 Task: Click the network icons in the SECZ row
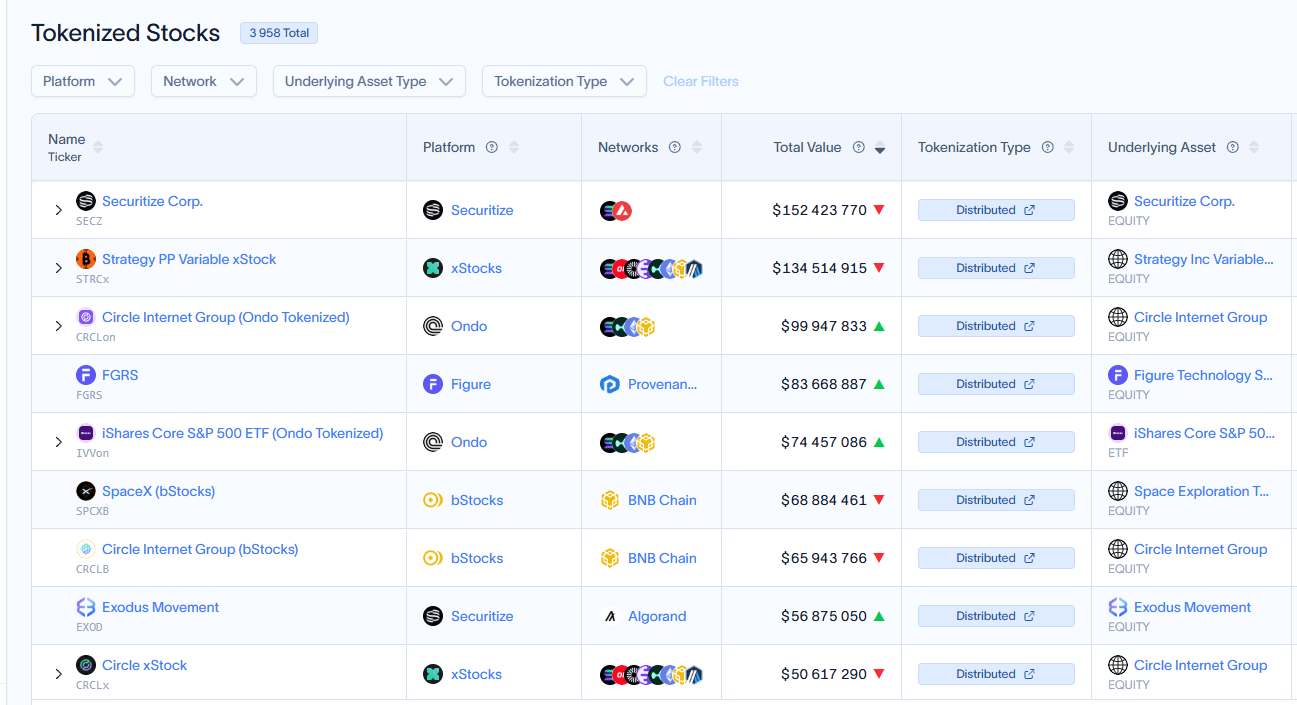point(616,210)
